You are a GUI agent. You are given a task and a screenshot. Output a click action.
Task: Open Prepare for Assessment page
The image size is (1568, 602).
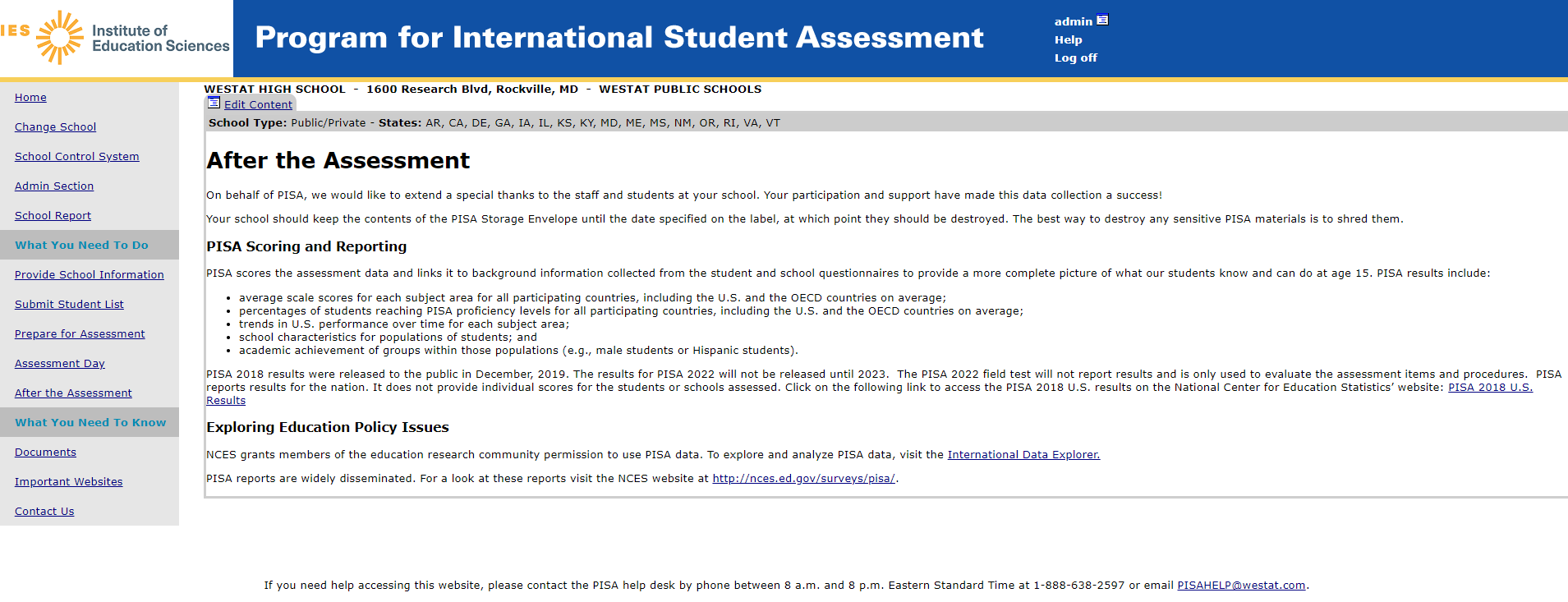point(80,333)
